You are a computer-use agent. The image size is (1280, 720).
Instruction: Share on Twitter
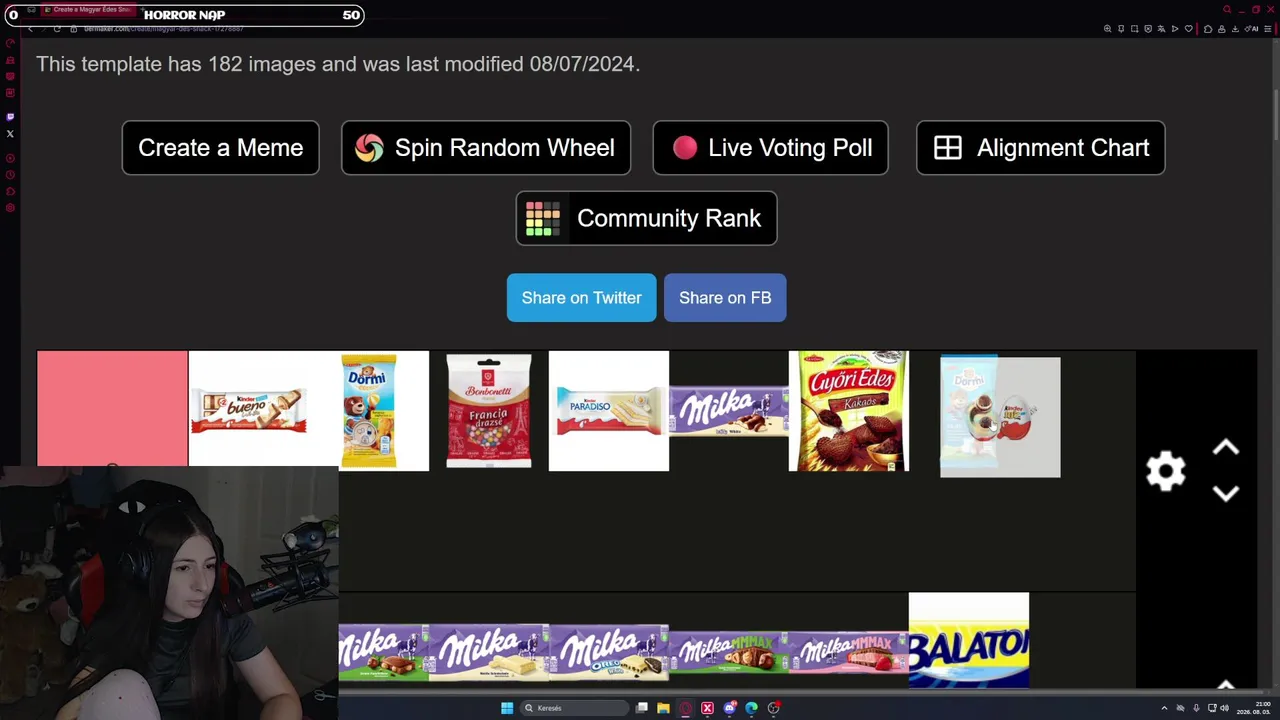point(581,298)
